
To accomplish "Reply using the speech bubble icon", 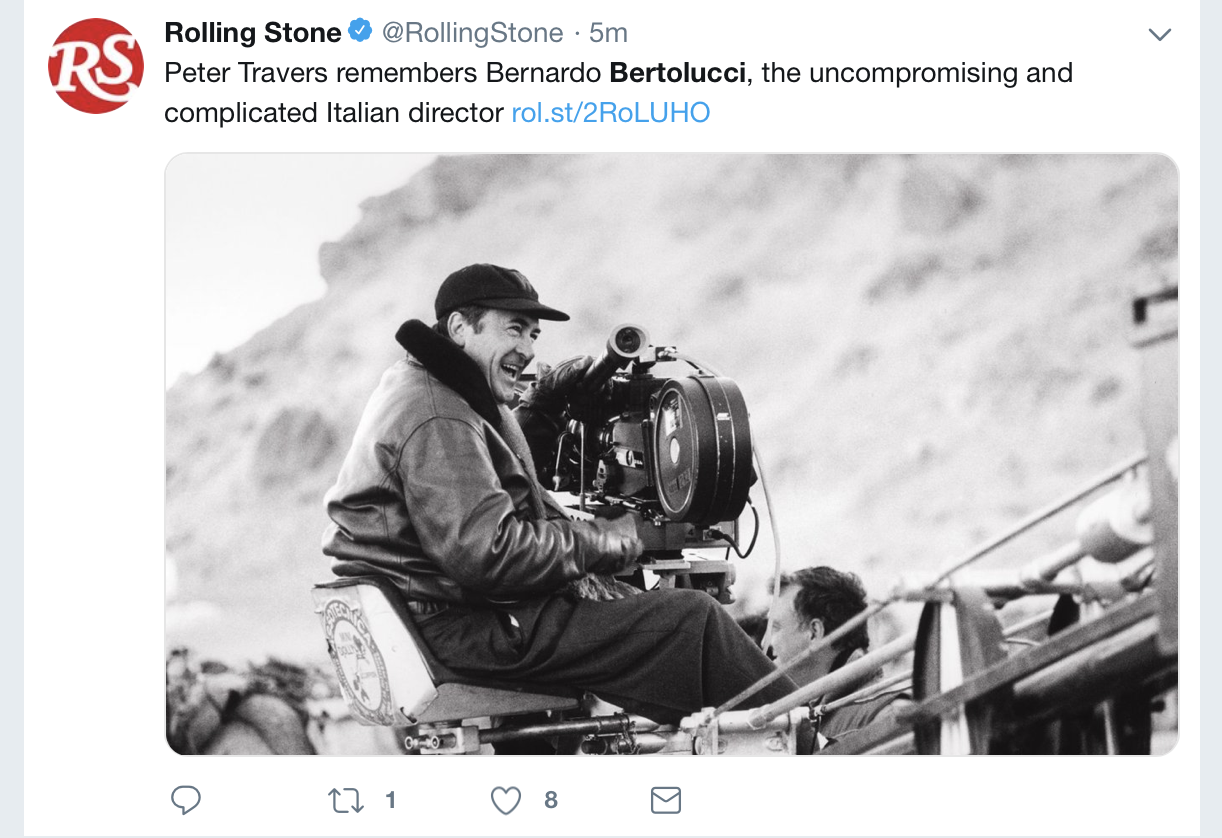I will click(186, 800).
